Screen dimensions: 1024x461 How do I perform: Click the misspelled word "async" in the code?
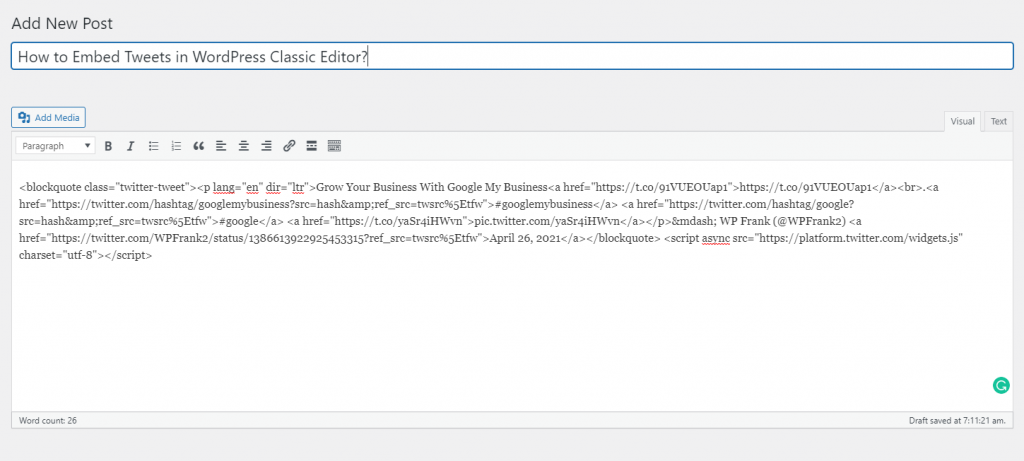[x=716, y=238]
